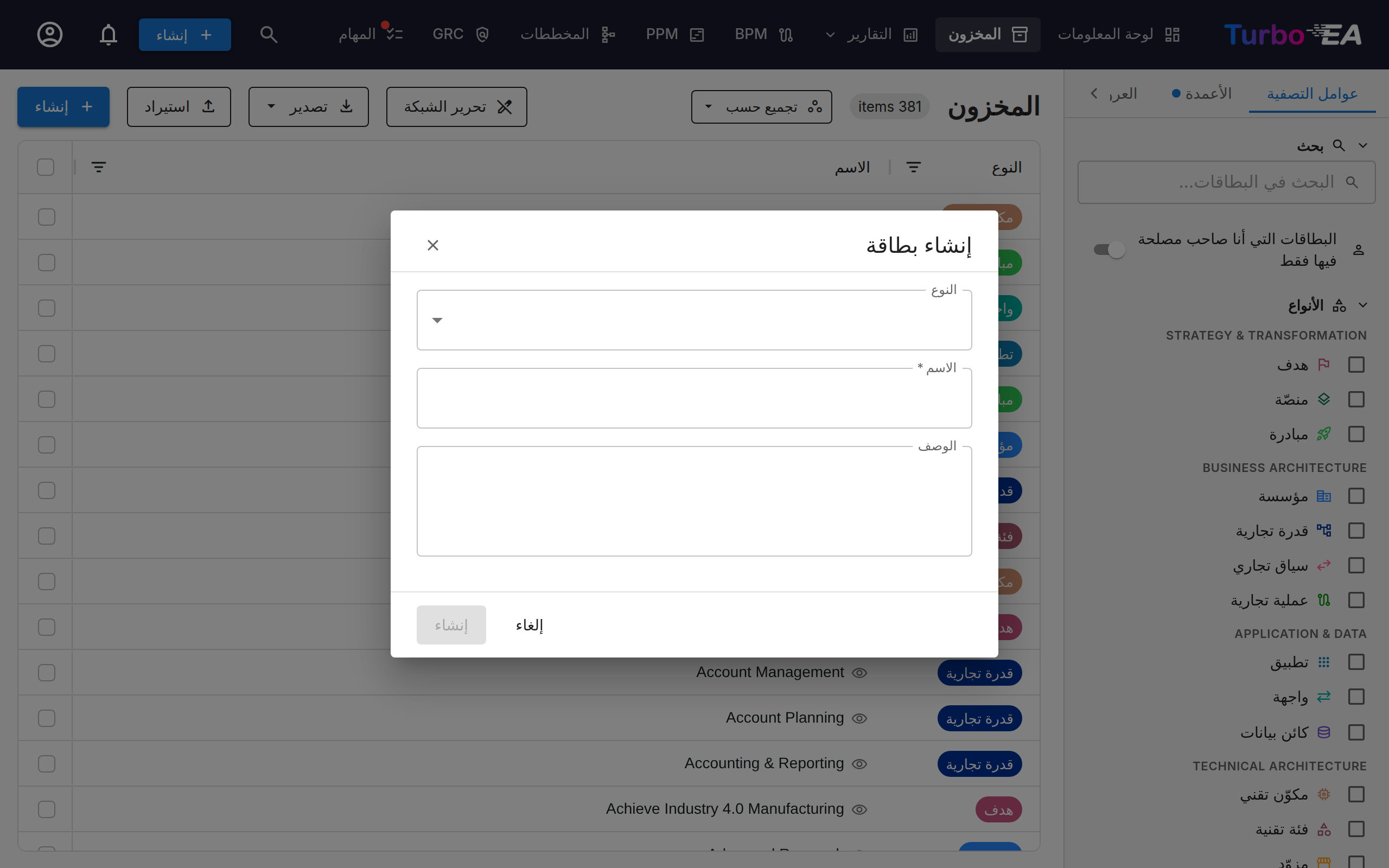Check the مكوّن تقني filter checkbox

pos(1356,795)
